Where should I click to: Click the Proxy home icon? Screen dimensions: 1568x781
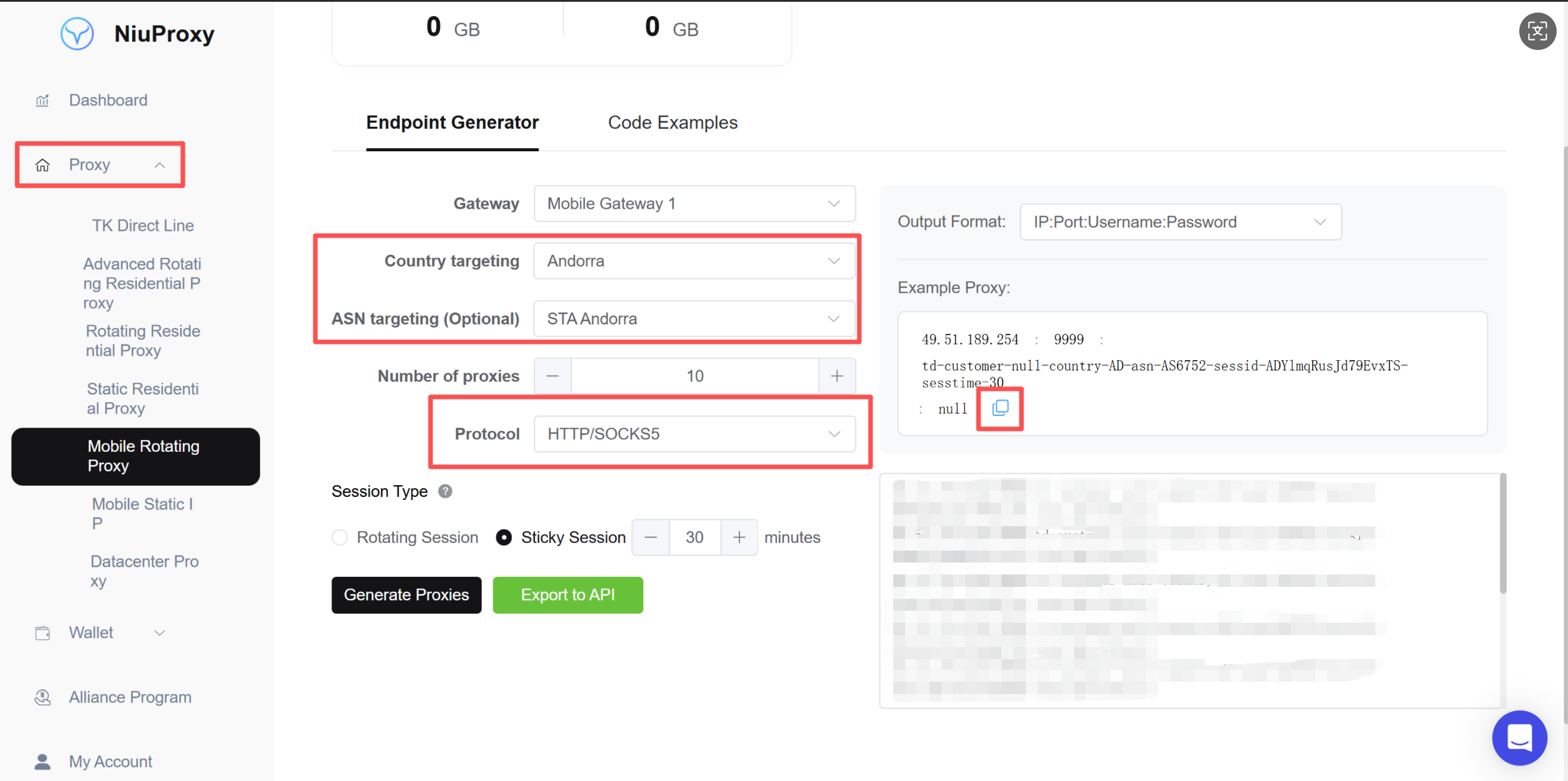(42, 165)
